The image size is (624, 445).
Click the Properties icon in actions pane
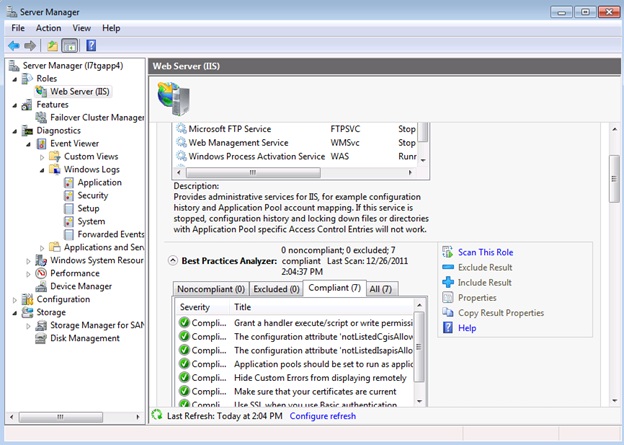click(448, 297)
